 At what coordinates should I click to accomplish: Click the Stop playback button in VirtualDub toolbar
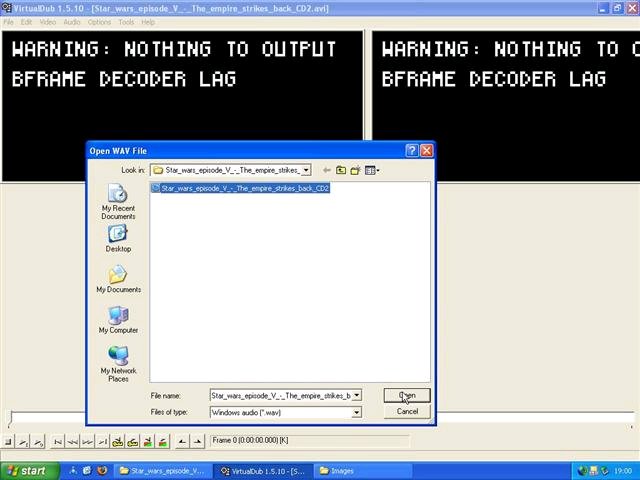pos(8,442)
